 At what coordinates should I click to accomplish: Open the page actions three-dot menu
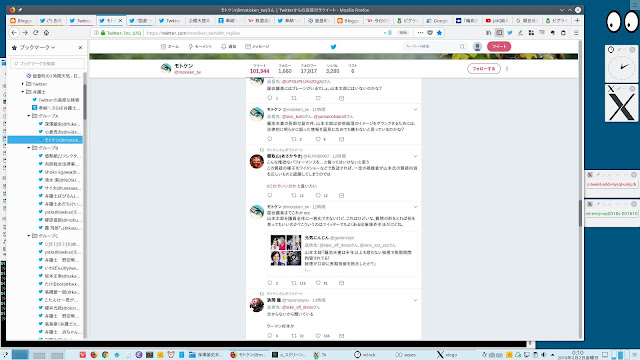tap(420, 33)
